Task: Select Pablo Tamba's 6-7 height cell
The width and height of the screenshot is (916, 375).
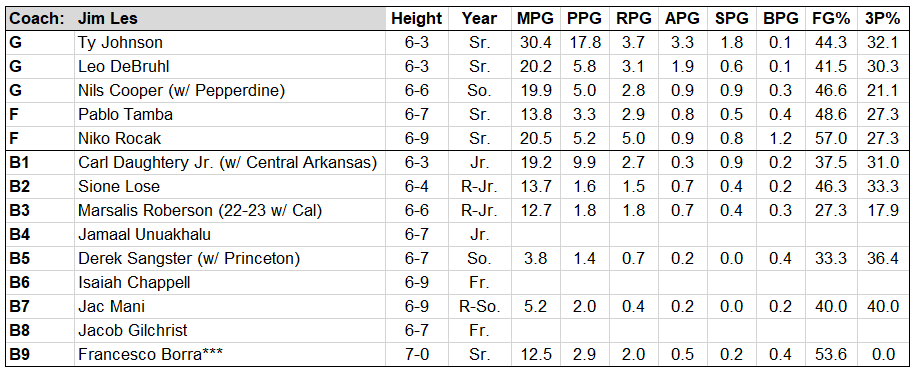Action: [417, 114]
